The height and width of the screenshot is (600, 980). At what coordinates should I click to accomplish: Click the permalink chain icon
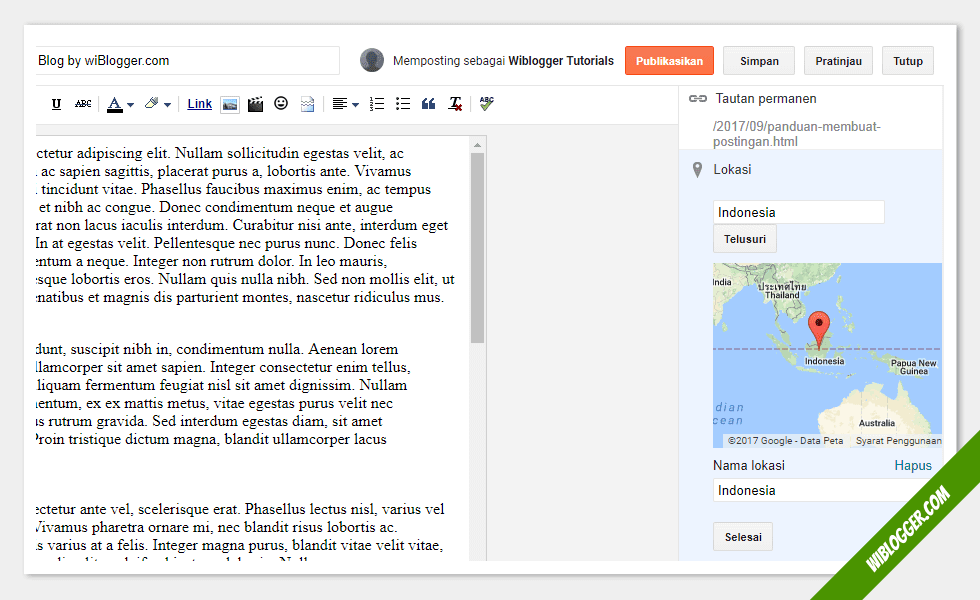pos(698,99)
